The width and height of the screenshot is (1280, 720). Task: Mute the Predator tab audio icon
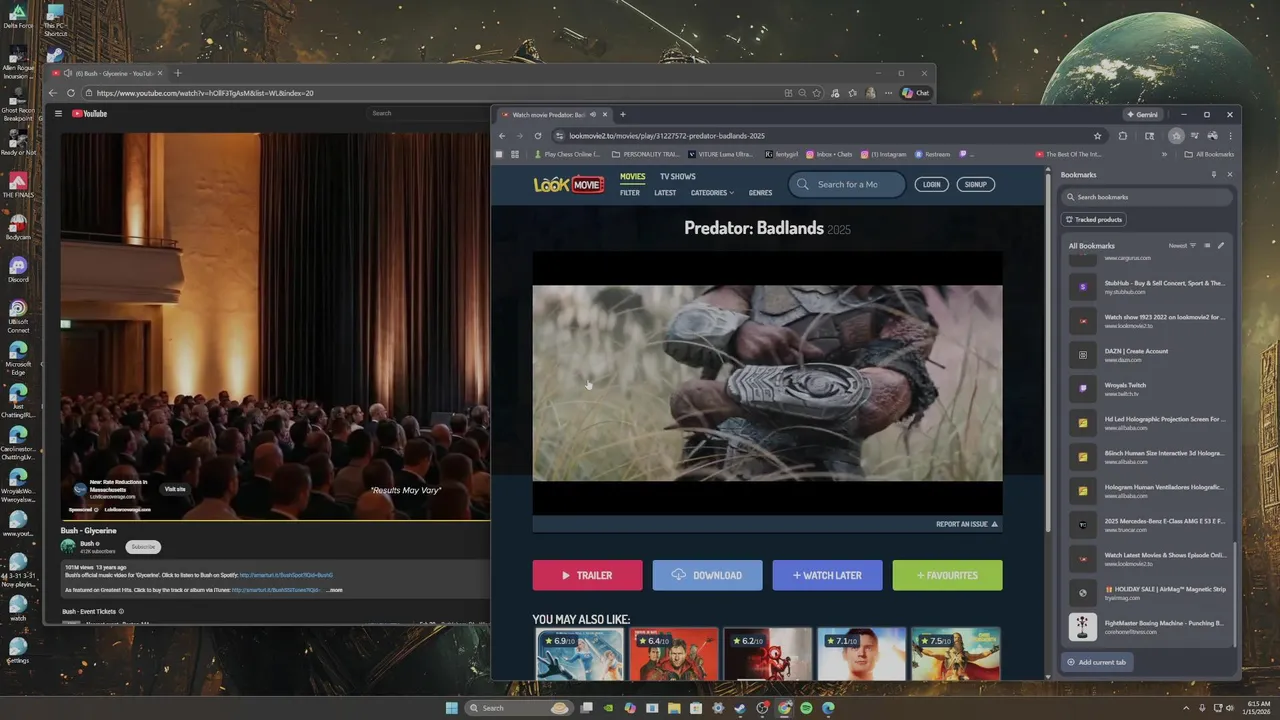(592, 114)
